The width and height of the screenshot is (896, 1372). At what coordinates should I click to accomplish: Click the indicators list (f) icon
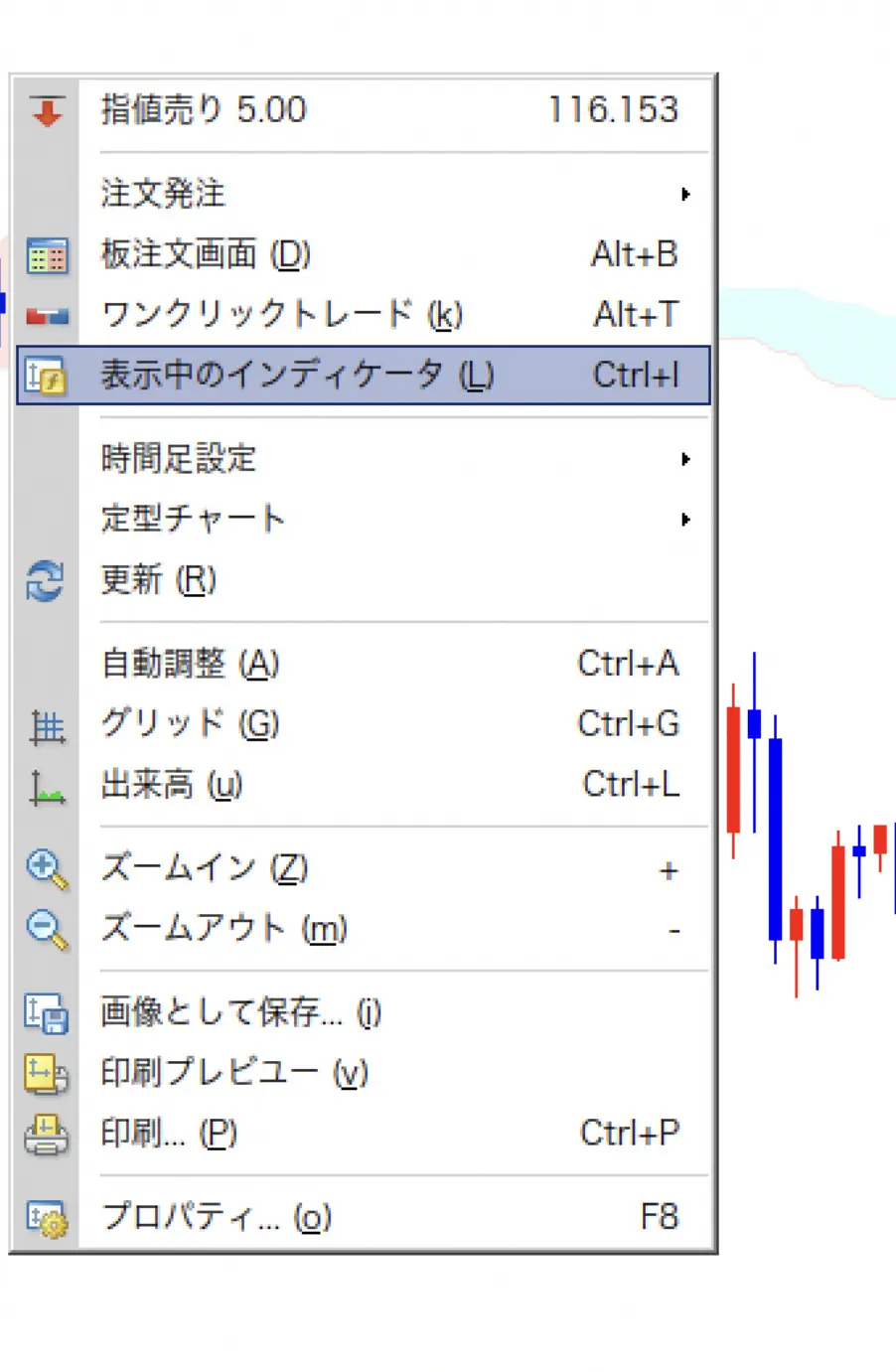coord(45,376)
